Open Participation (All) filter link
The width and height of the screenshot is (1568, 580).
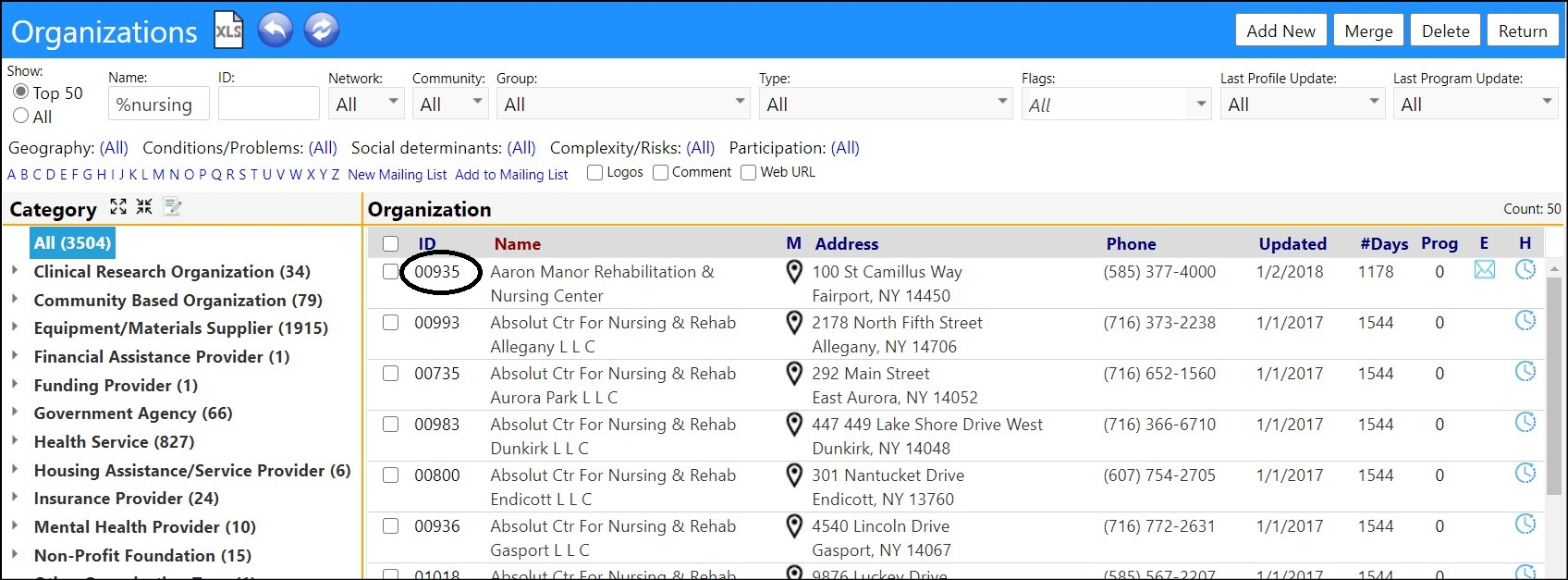click(845, 148)
